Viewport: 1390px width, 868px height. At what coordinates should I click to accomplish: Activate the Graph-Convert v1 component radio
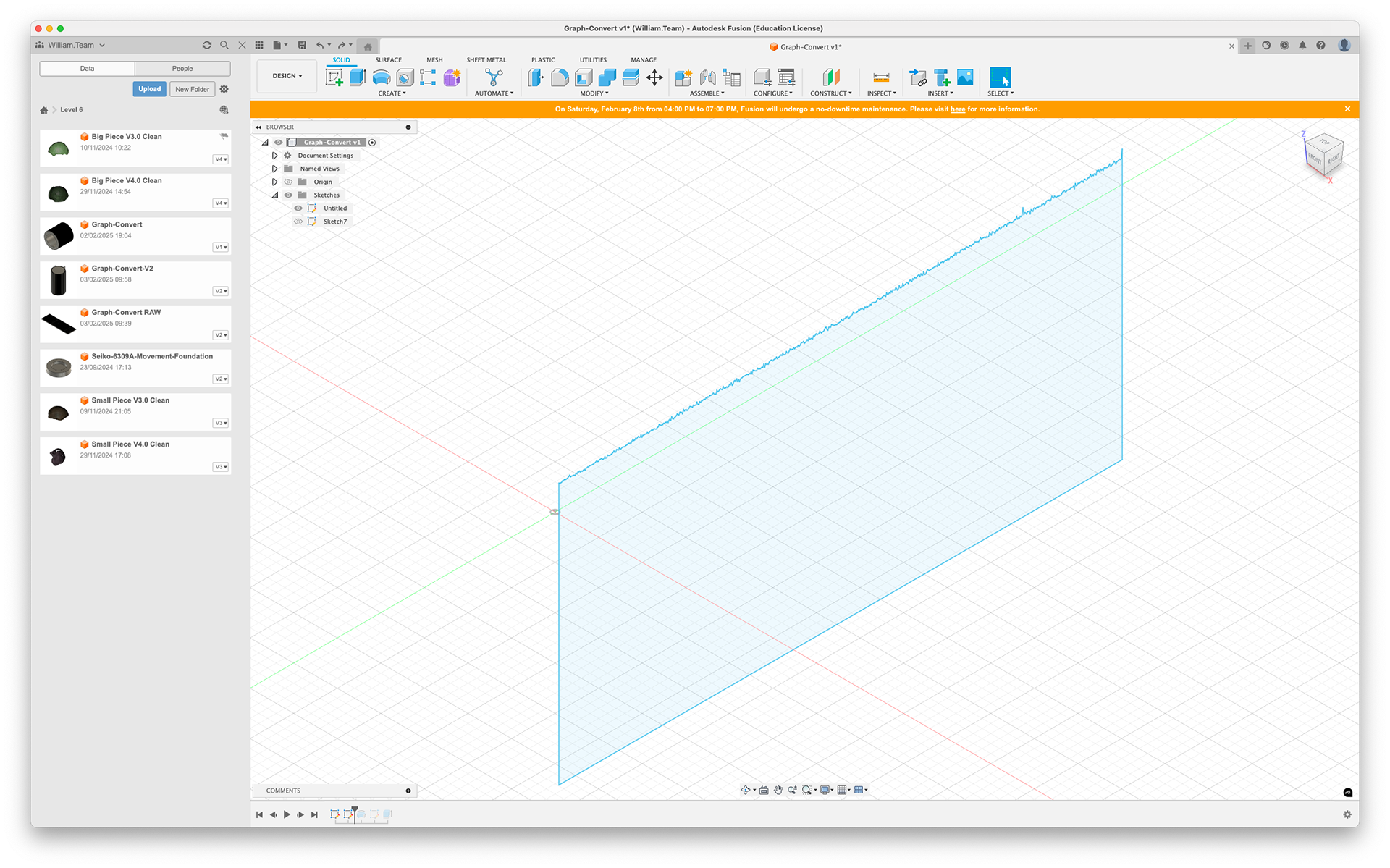click(x=372, y=143)
